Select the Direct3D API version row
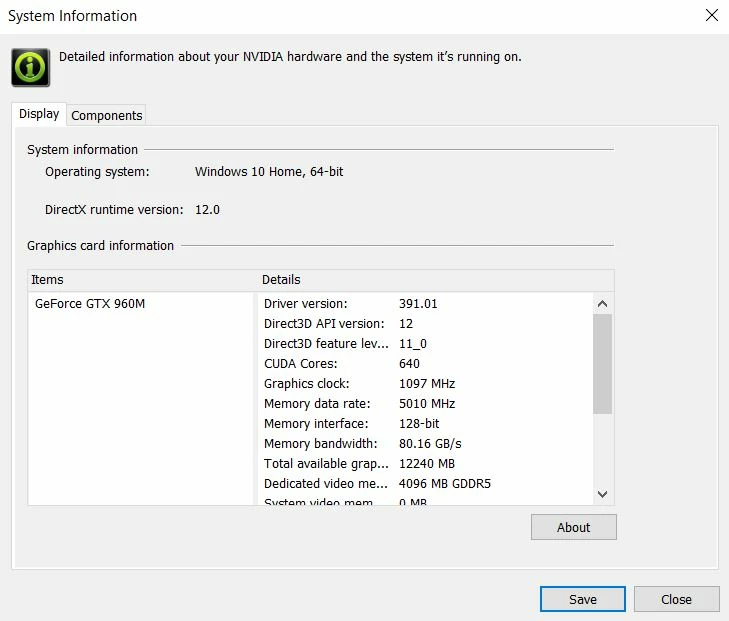Screen dimensions: 729x621 [425, 324]
